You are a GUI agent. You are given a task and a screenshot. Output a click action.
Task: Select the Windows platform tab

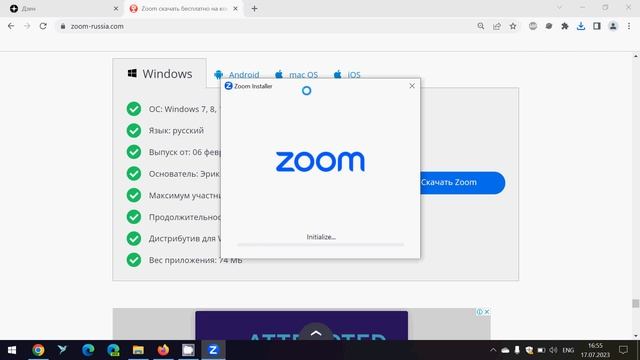[x=160, y=73]
